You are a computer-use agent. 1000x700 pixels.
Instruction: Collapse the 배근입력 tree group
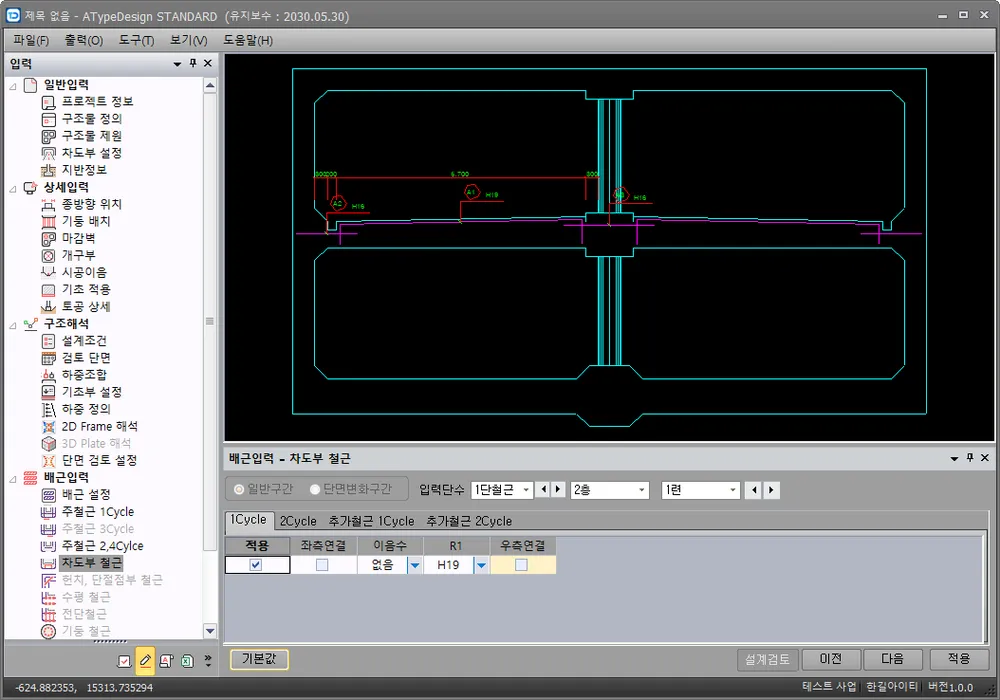13,479
